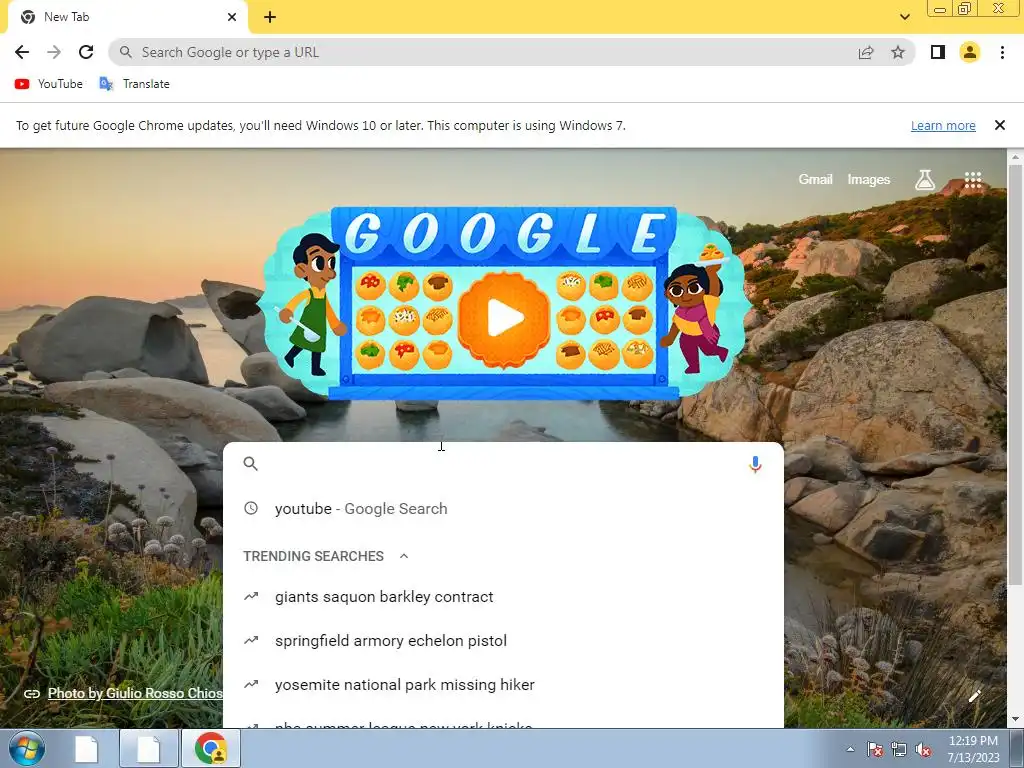The height and width of the screenshot is (768, 1024).
Task: Play the Google Doodle game
Action: (504, 319)
